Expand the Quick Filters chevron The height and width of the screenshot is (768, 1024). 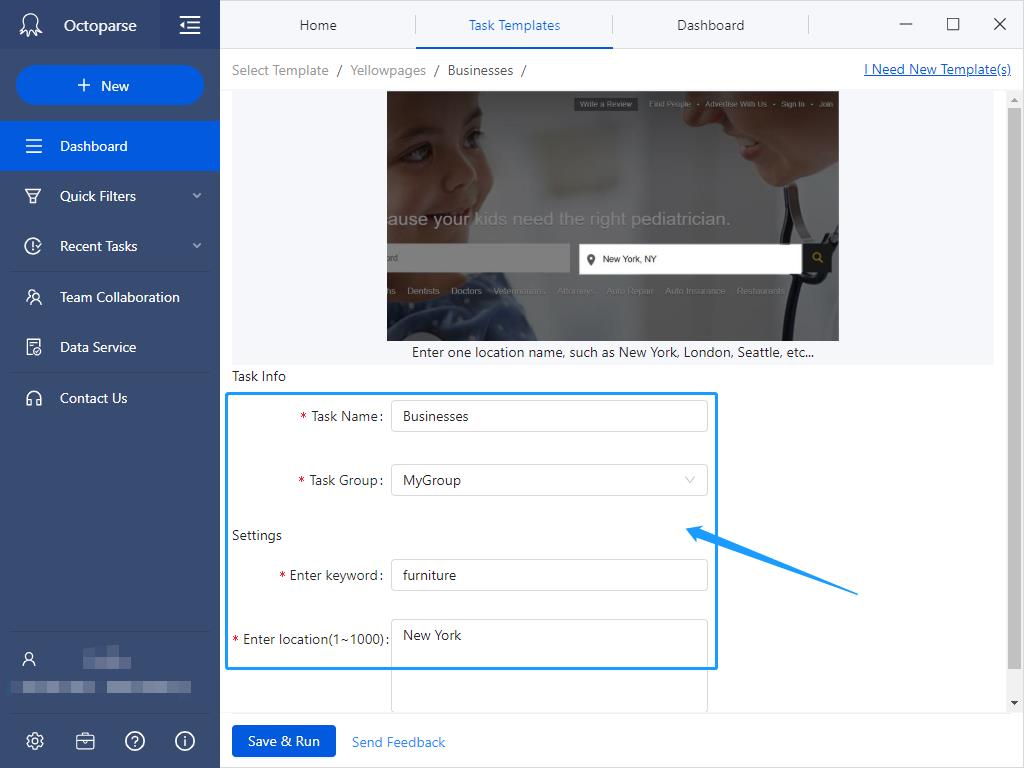pos(197,195)
